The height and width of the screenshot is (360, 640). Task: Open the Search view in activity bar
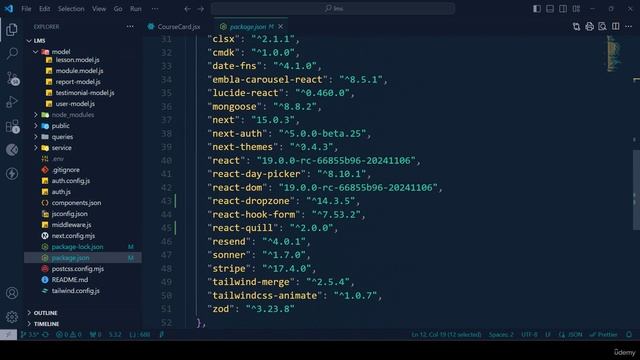point(12,53)
